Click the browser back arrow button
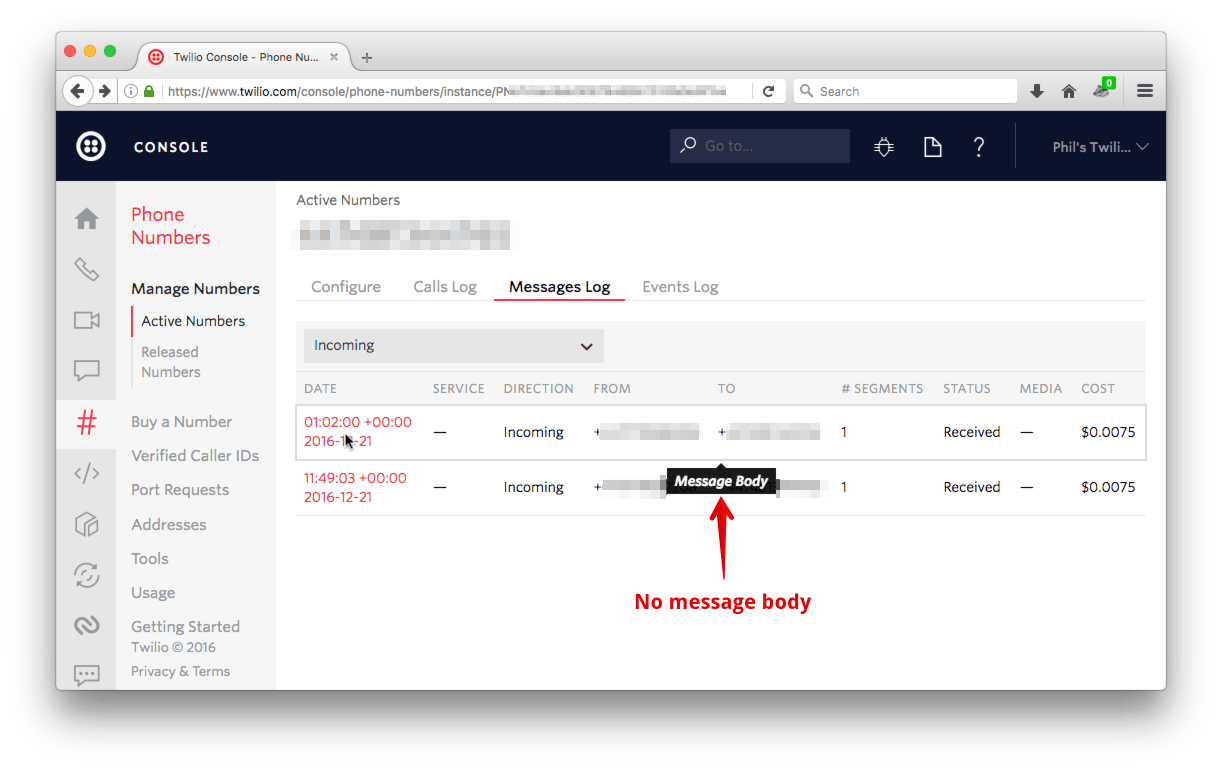Image resolution: width=1222 pixels, height=770 pixels. [77, 91]
